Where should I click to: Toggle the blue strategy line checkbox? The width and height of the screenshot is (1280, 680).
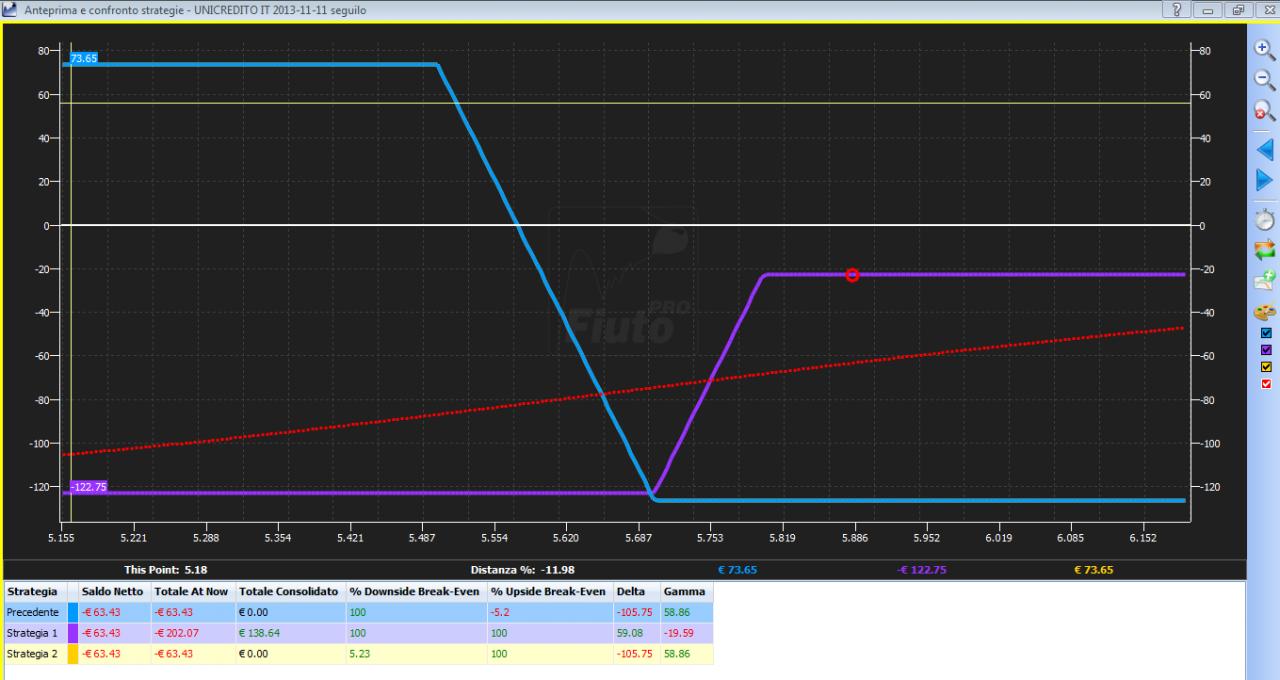(x=1267, y=333)
